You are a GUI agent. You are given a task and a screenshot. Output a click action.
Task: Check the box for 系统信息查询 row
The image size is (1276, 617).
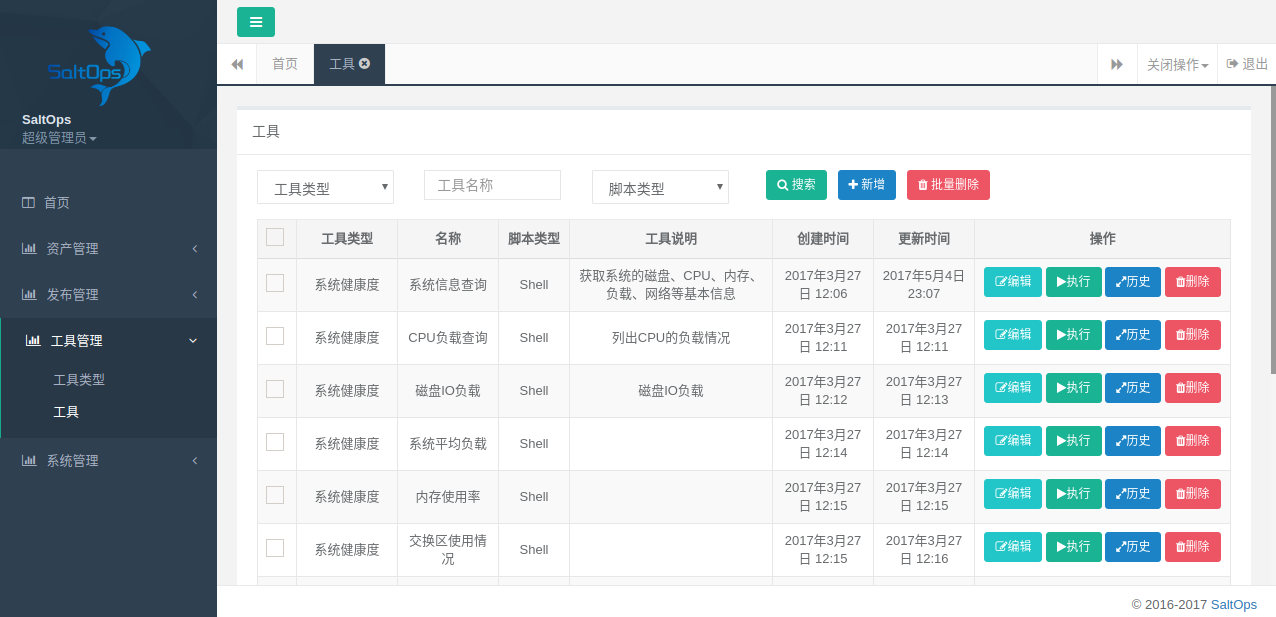tap(275, 283)
